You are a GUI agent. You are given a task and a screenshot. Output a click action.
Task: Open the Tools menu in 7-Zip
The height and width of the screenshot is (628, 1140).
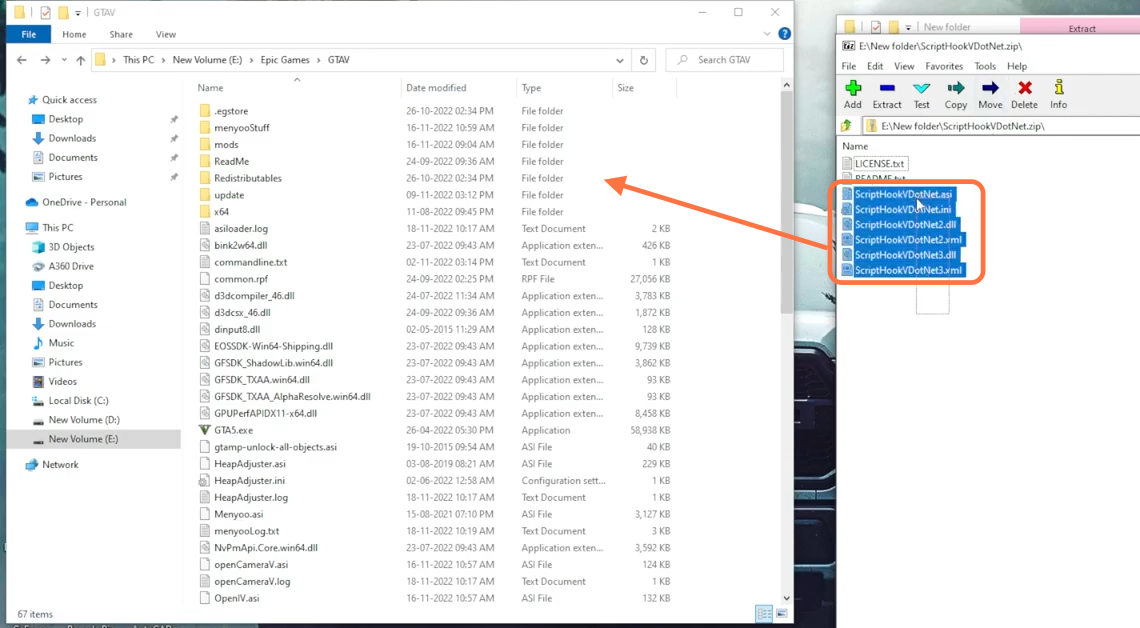985,66
